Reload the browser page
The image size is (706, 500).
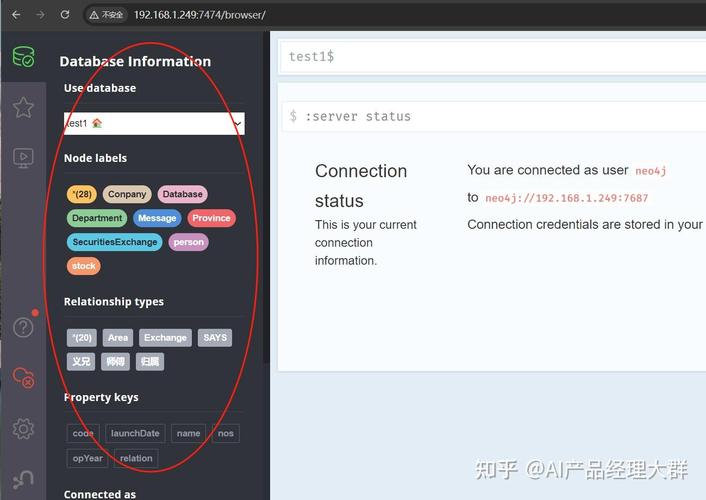(x=65, y=14)
